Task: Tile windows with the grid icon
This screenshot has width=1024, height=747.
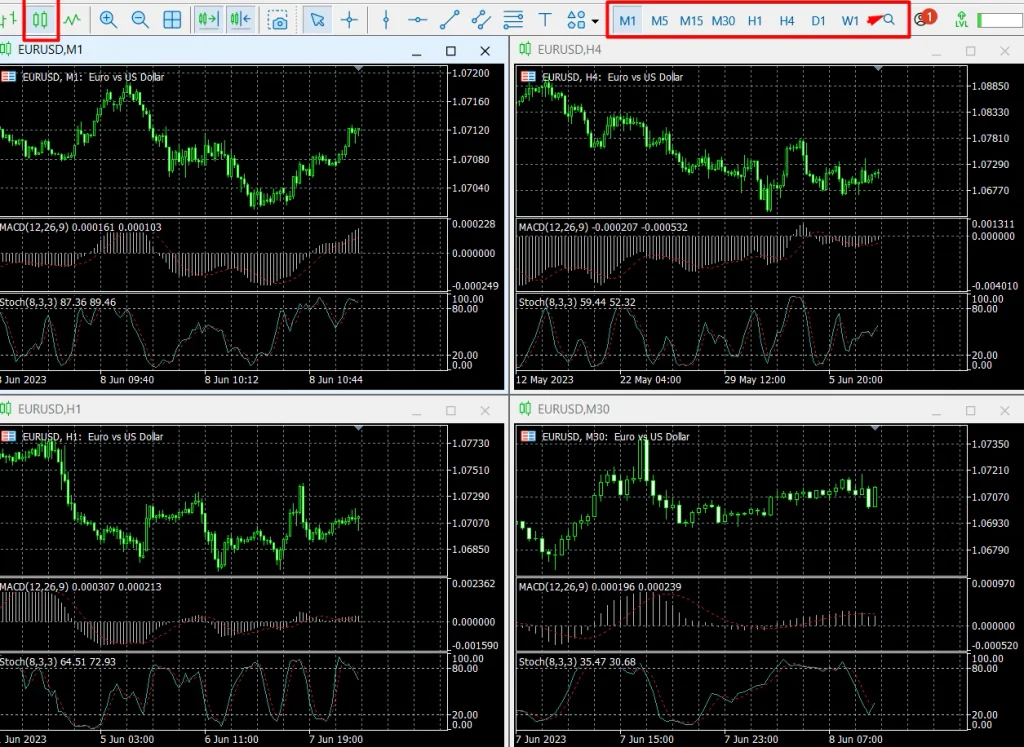Action: pos(172,20)
